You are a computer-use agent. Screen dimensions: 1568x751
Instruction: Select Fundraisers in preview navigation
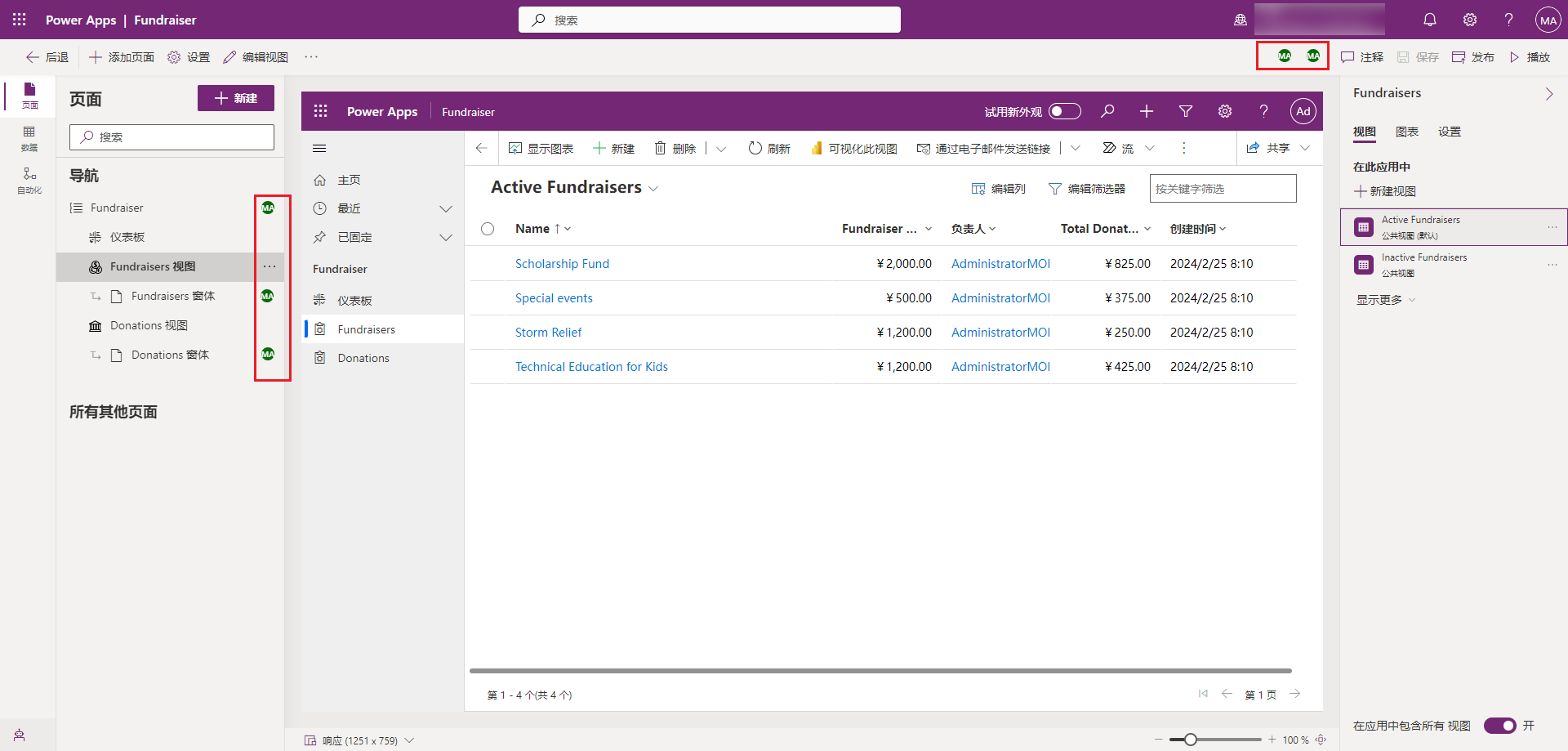pos(383,329)
